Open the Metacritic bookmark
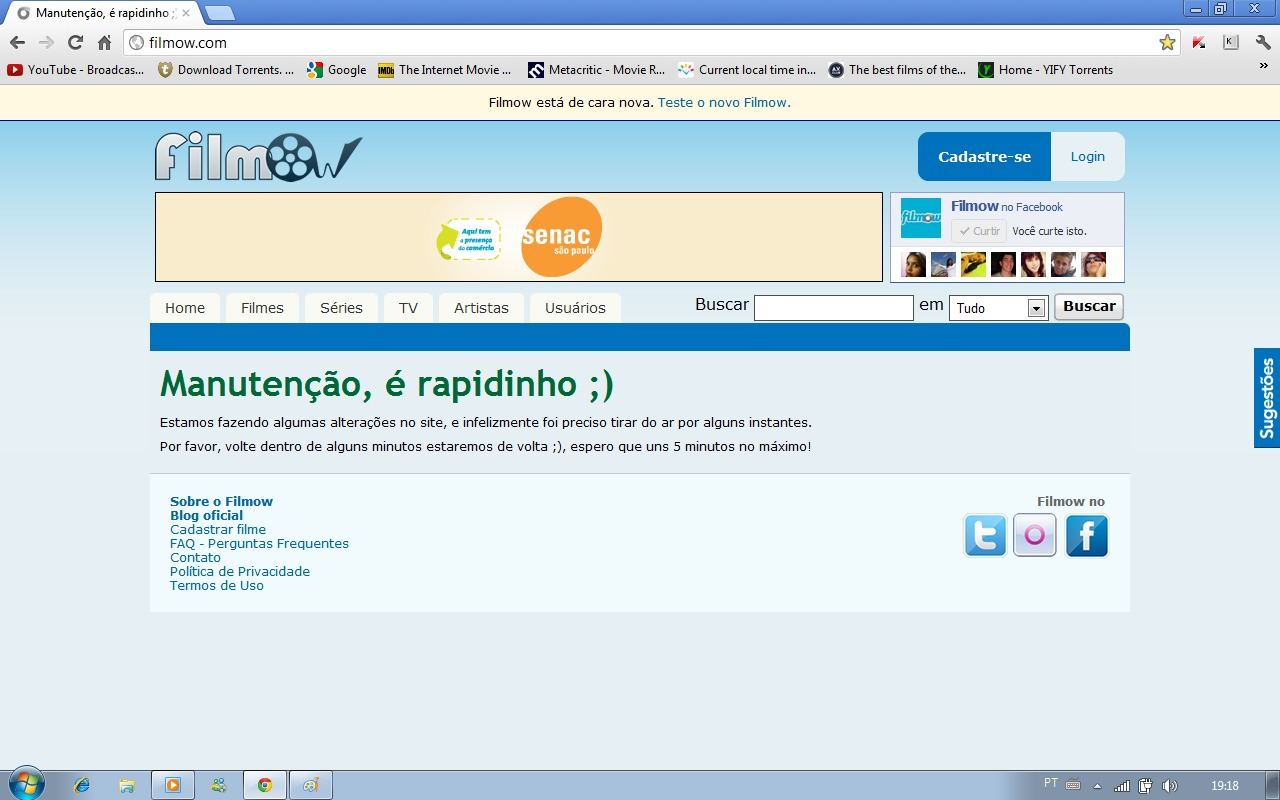The image size is (1280, 800). 596,70
